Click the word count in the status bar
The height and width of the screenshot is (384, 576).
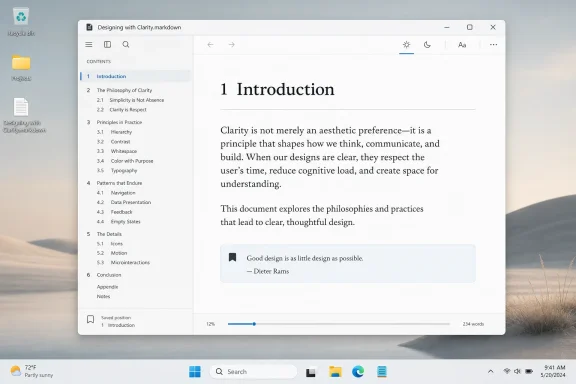[473, 324]
